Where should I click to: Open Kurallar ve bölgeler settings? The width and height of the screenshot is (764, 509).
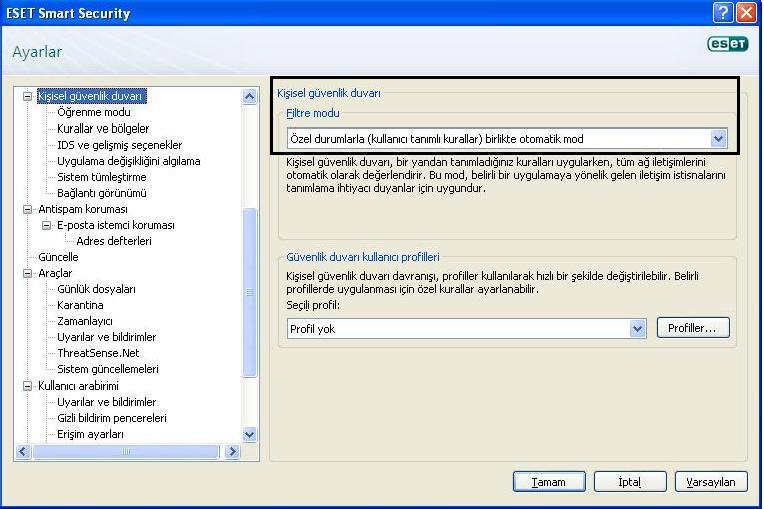coord(103,129)
